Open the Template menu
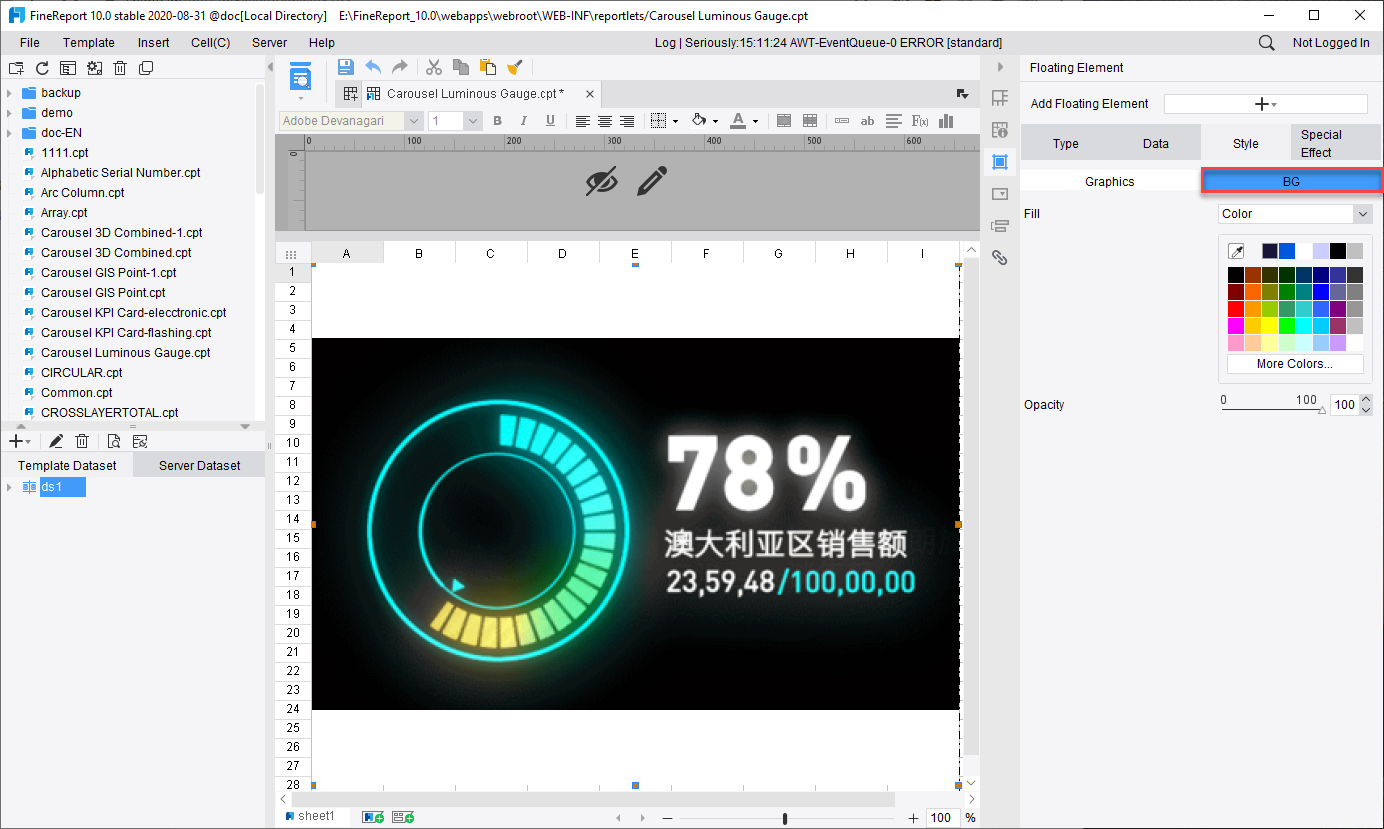This screenshot has height=829, width=1384. point(89,43)
